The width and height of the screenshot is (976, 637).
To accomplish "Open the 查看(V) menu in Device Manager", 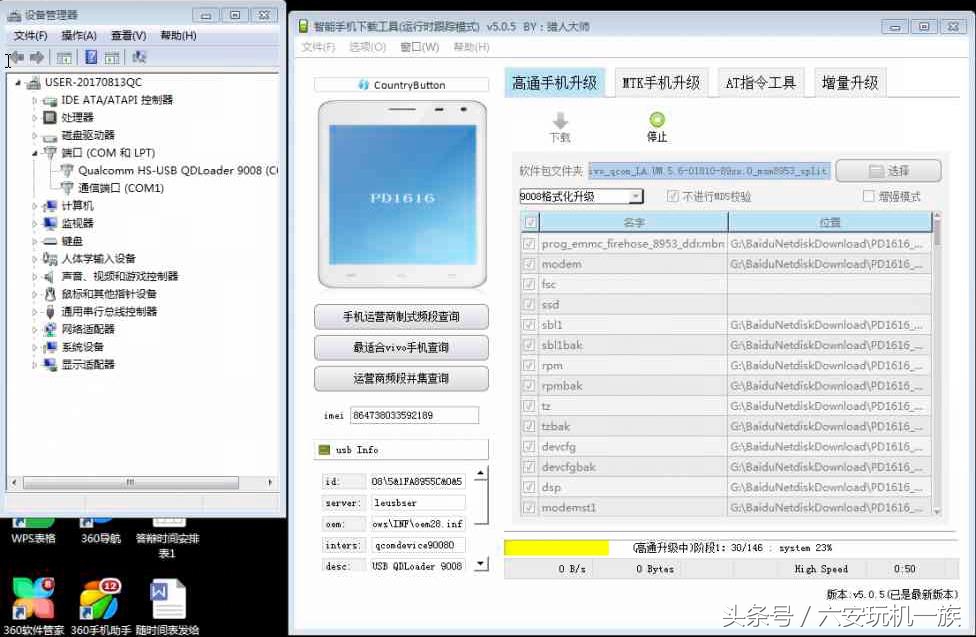I will pos(127,34).
